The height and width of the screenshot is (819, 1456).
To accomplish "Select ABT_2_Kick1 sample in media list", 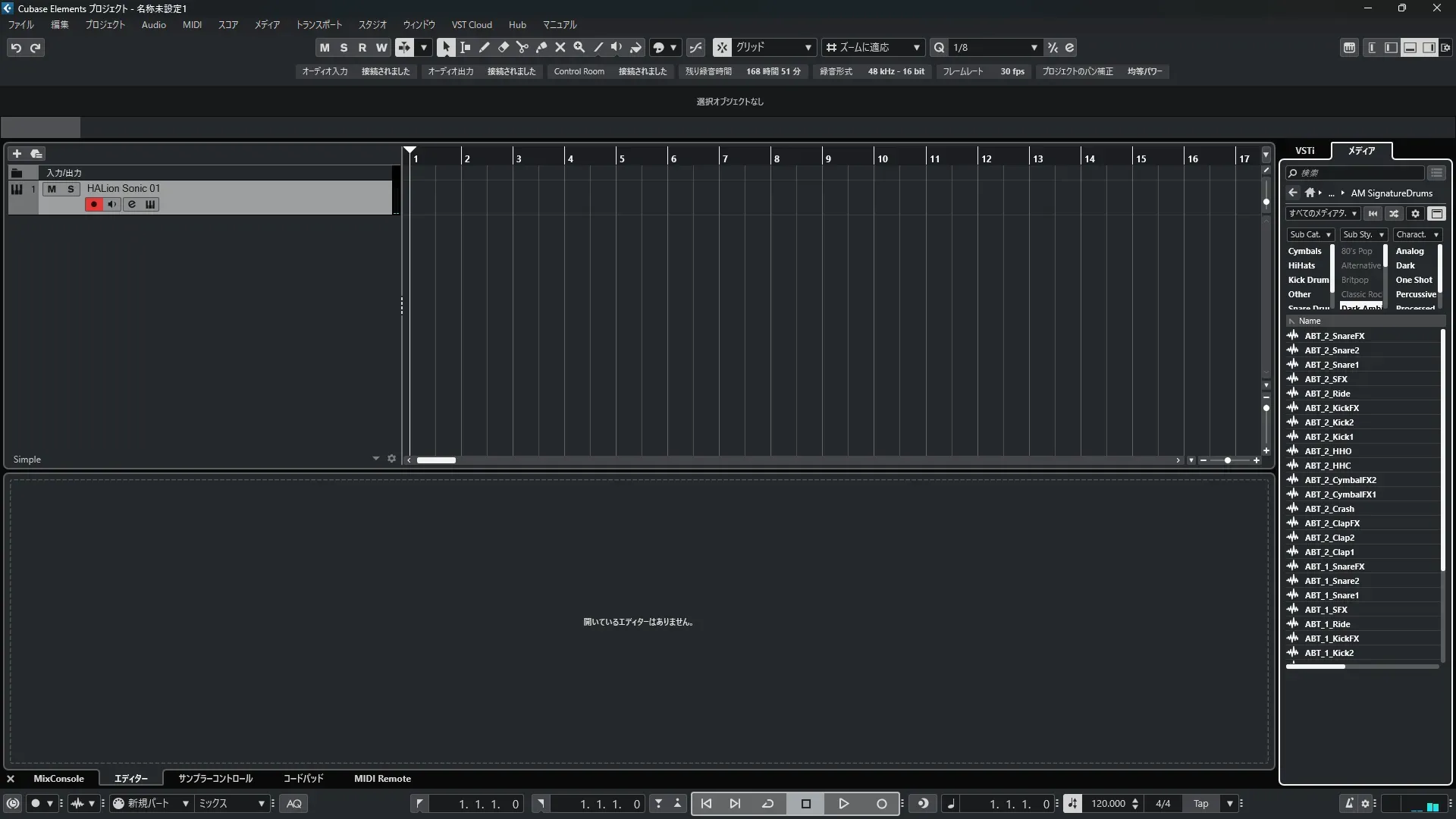I will [1329, 437].
